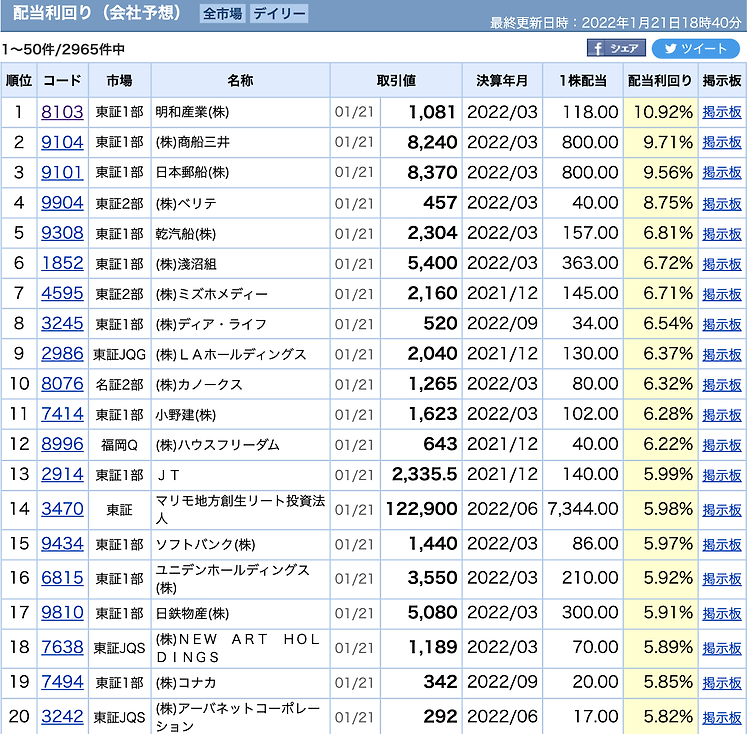
Task: Open stock code 2986 link
Action: click(62, 353)
